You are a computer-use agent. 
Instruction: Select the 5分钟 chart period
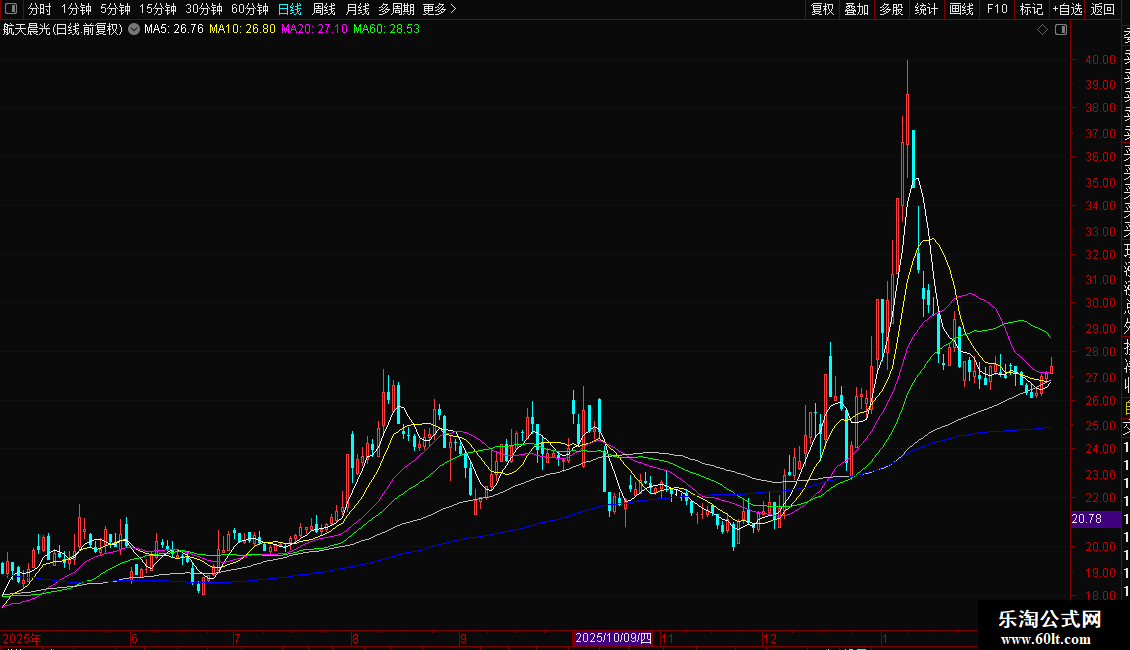pos(115,9)
